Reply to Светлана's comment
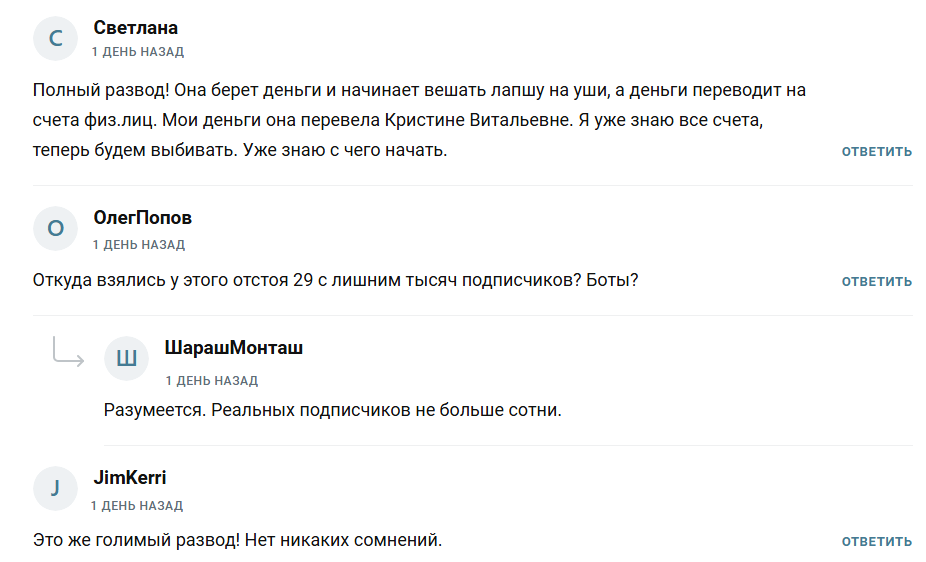This screenshot has height=562, width=926. click(x=876, y=152)
